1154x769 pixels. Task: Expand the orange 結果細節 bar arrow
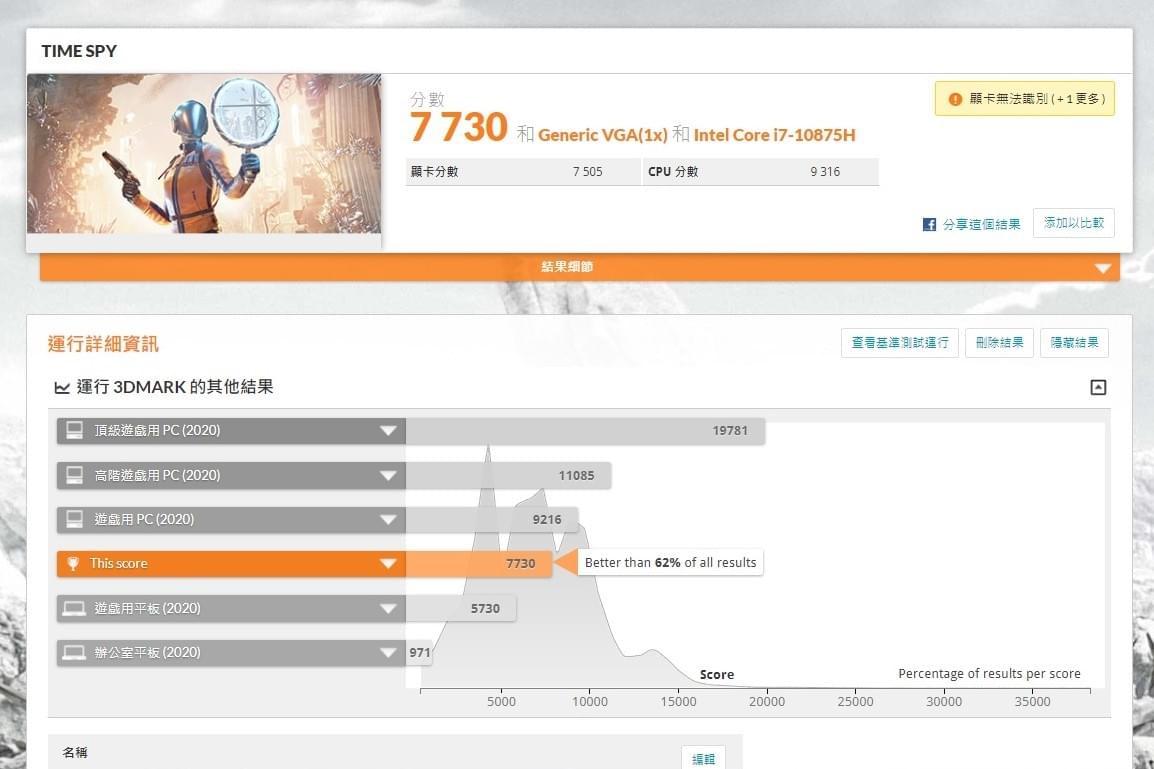coord(1102,268)
